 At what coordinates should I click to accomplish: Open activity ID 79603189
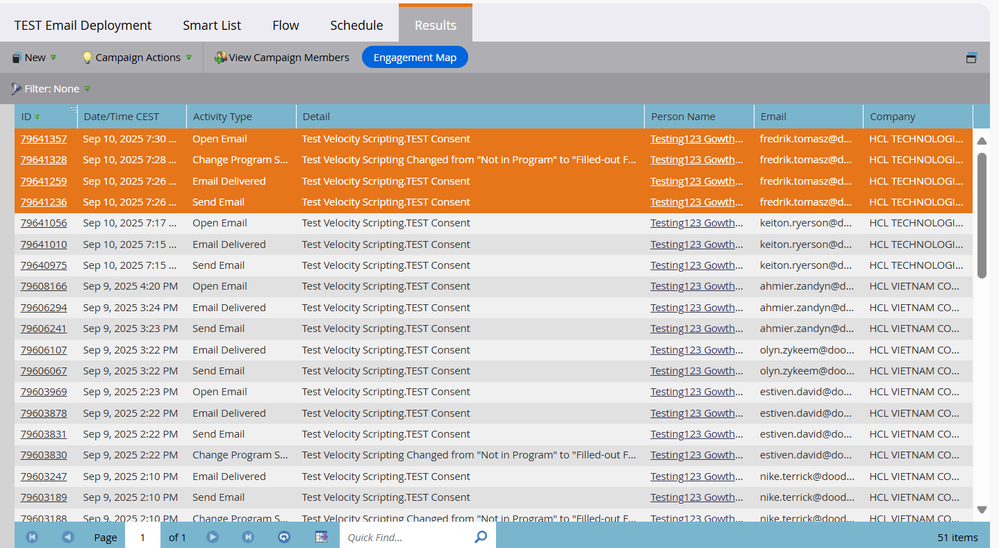tap(43, 497)
